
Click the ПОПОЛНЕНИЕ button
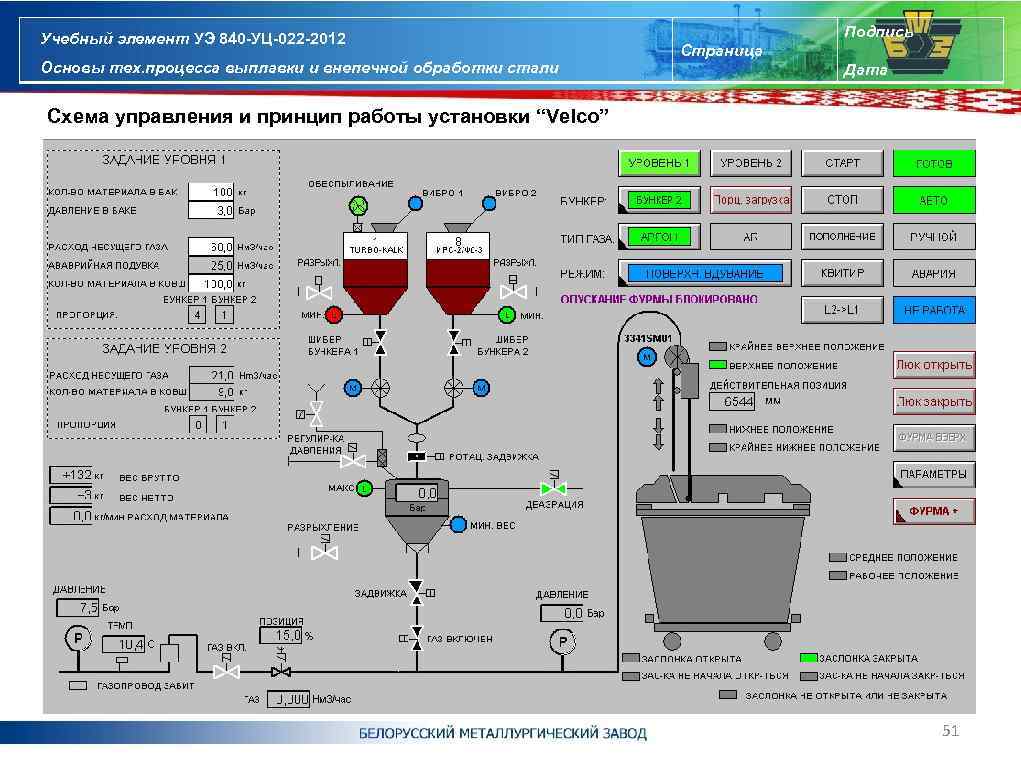(x=843, y=236)
